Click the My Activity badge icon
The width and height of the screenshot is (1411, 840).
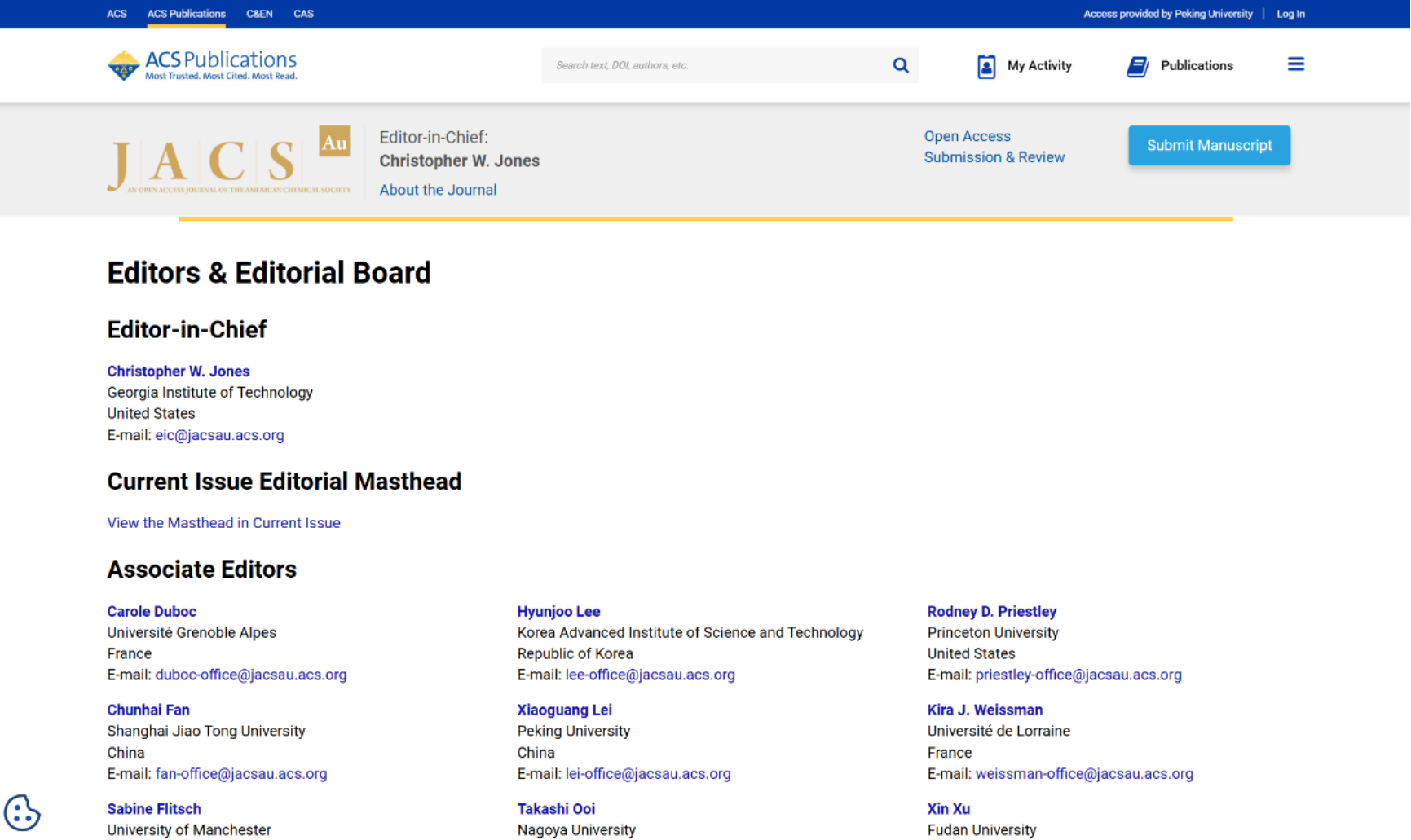click(985, 66)
